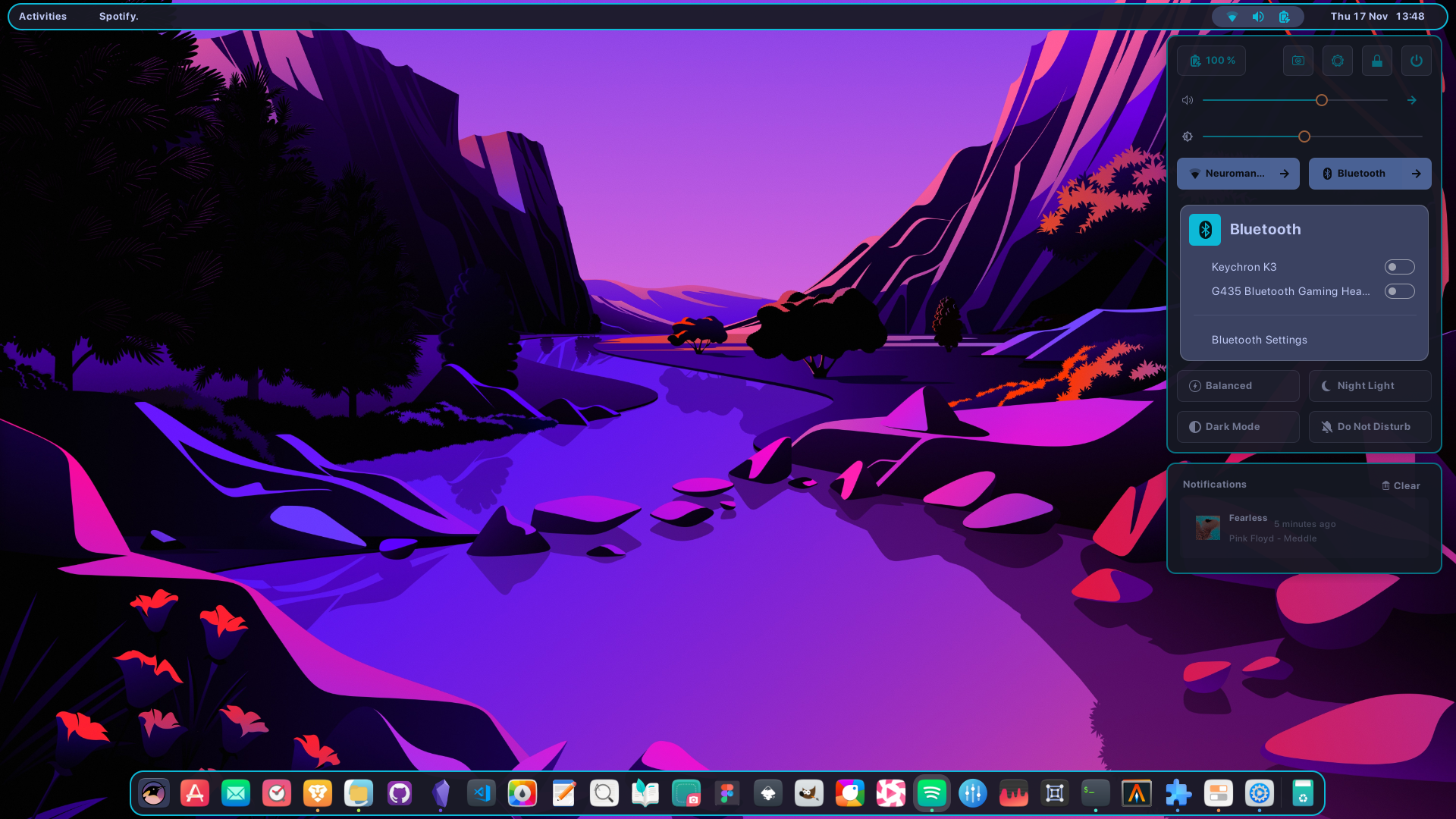Click the 100% battery button

click(x=1211, y=61)
